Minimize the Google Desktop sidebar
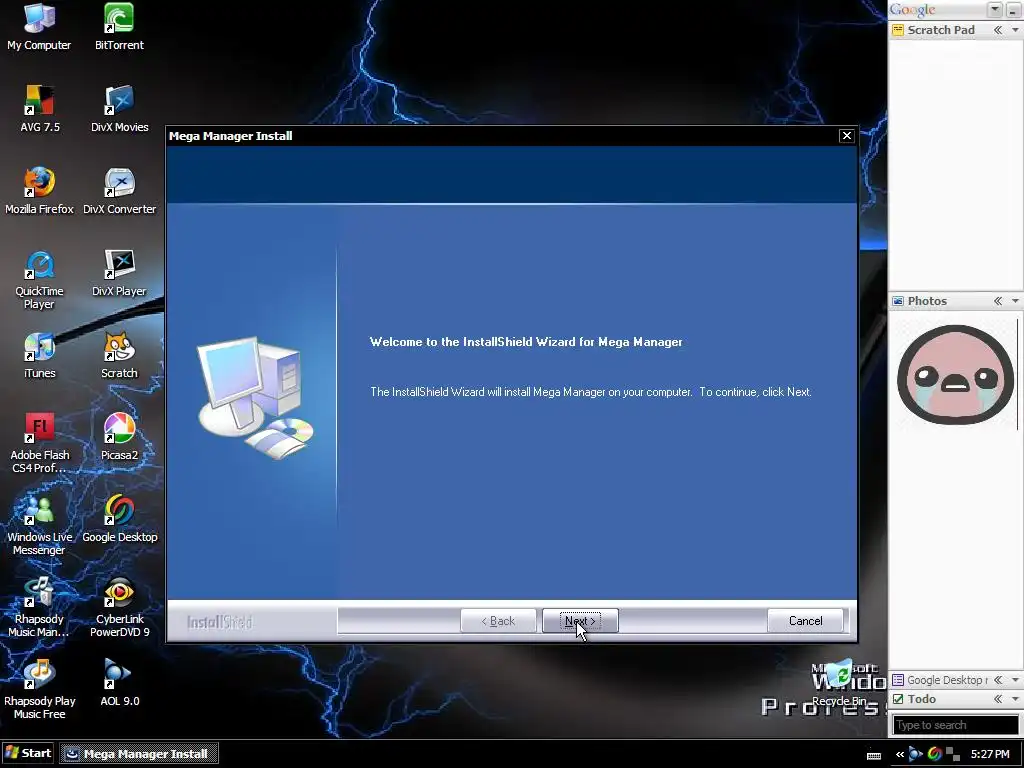Screen dimensions: 1024x768 point(1012,9)
